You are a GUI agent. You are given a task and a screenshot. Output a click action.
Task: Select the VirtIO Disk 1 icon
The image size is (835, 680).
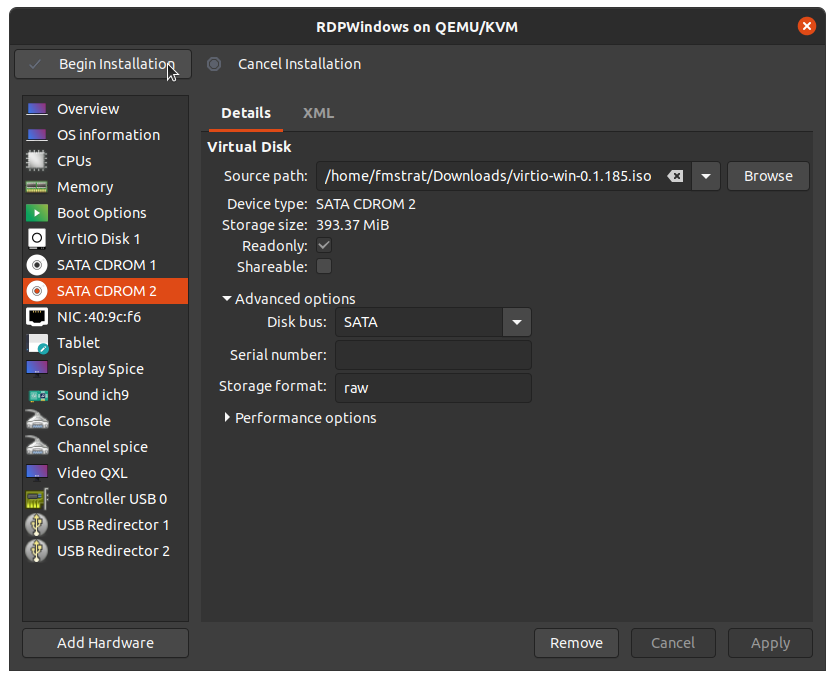(37, 239)
